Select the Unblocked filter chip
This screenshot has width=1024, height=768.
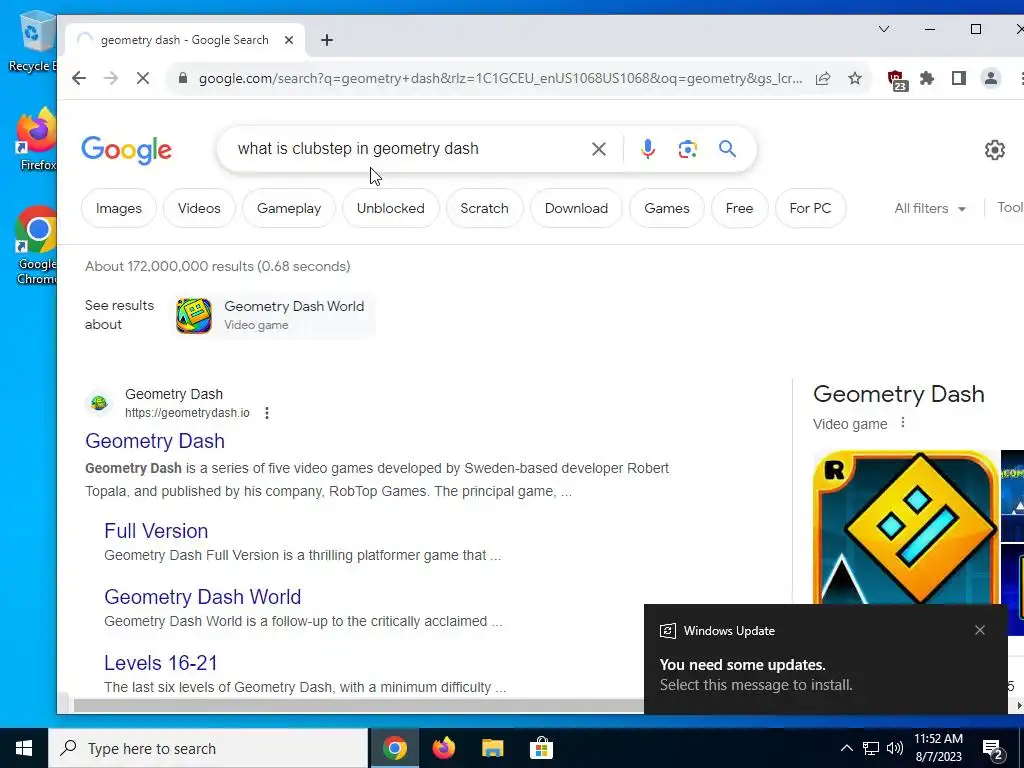[x=391, y=208]
